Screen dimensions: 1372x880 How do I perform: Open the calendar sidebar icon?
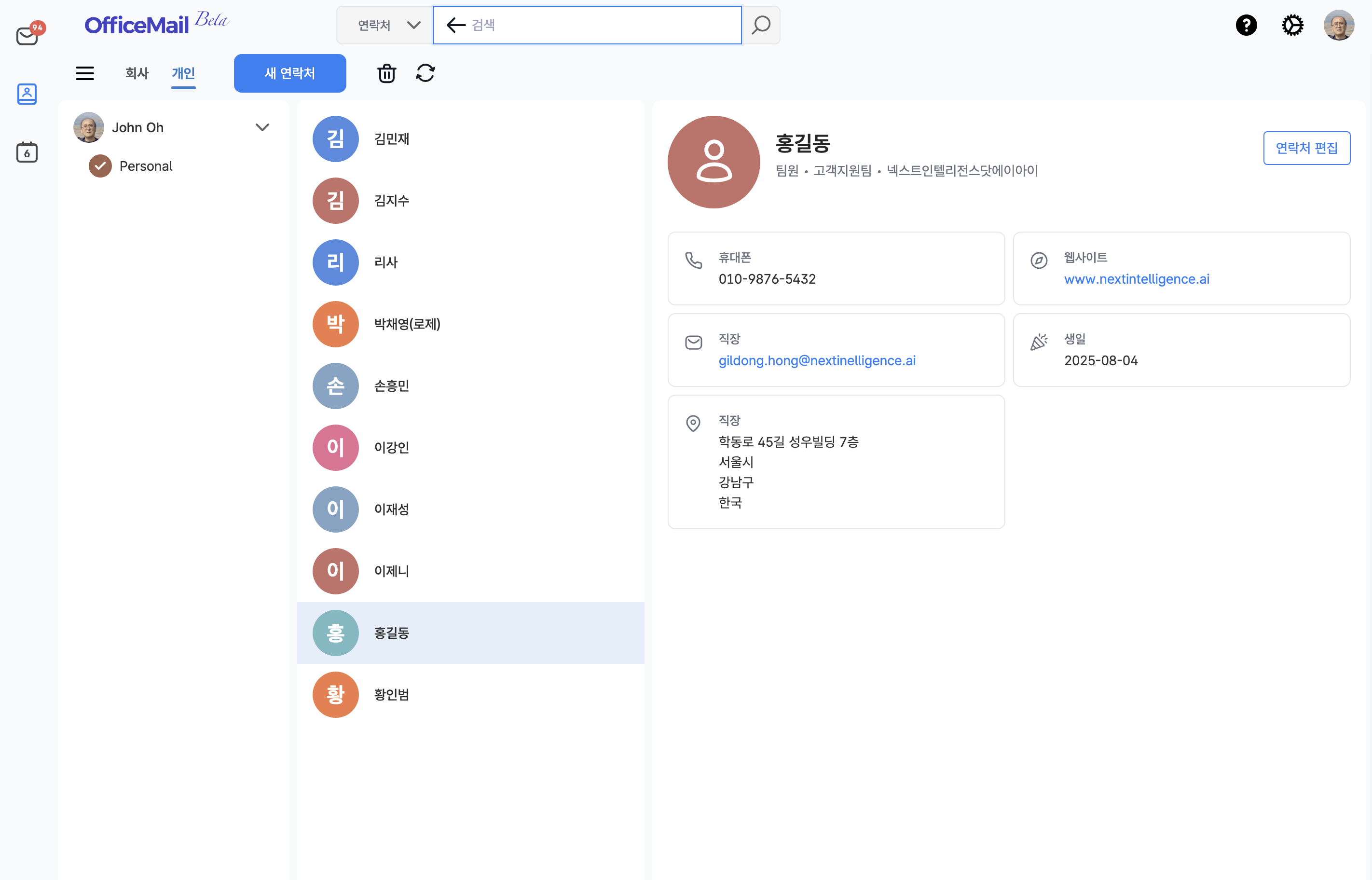(x=27, y=152)
